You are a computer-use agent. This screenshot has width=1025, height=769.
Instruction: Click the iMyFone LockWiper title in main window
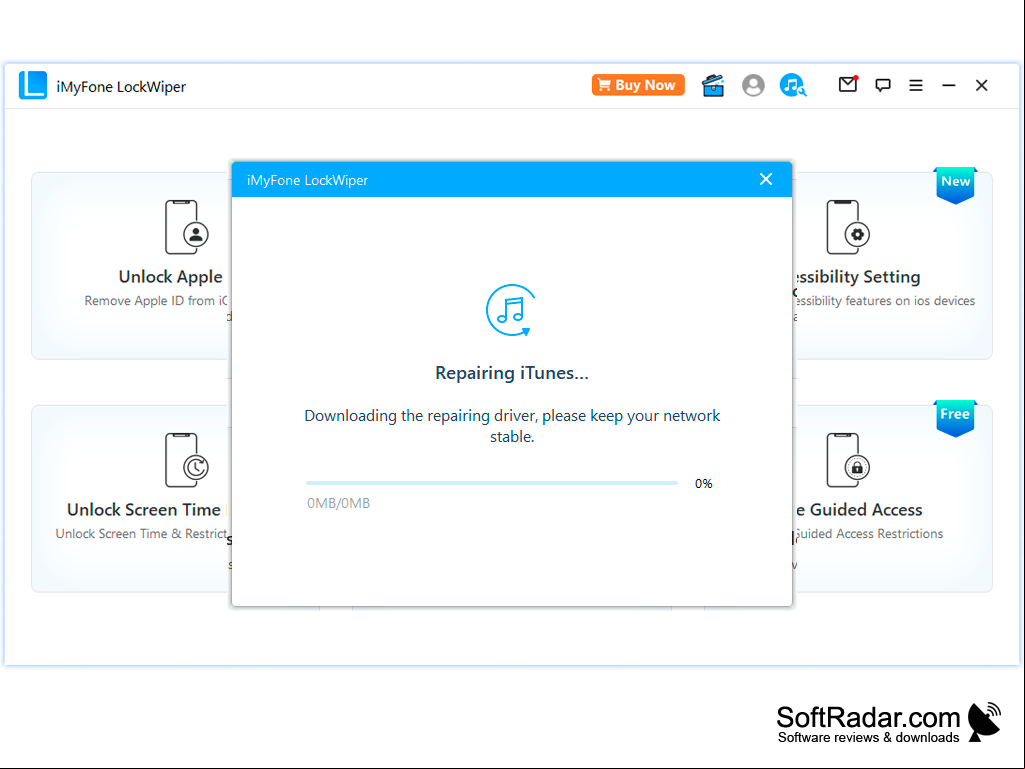[121, 86]
